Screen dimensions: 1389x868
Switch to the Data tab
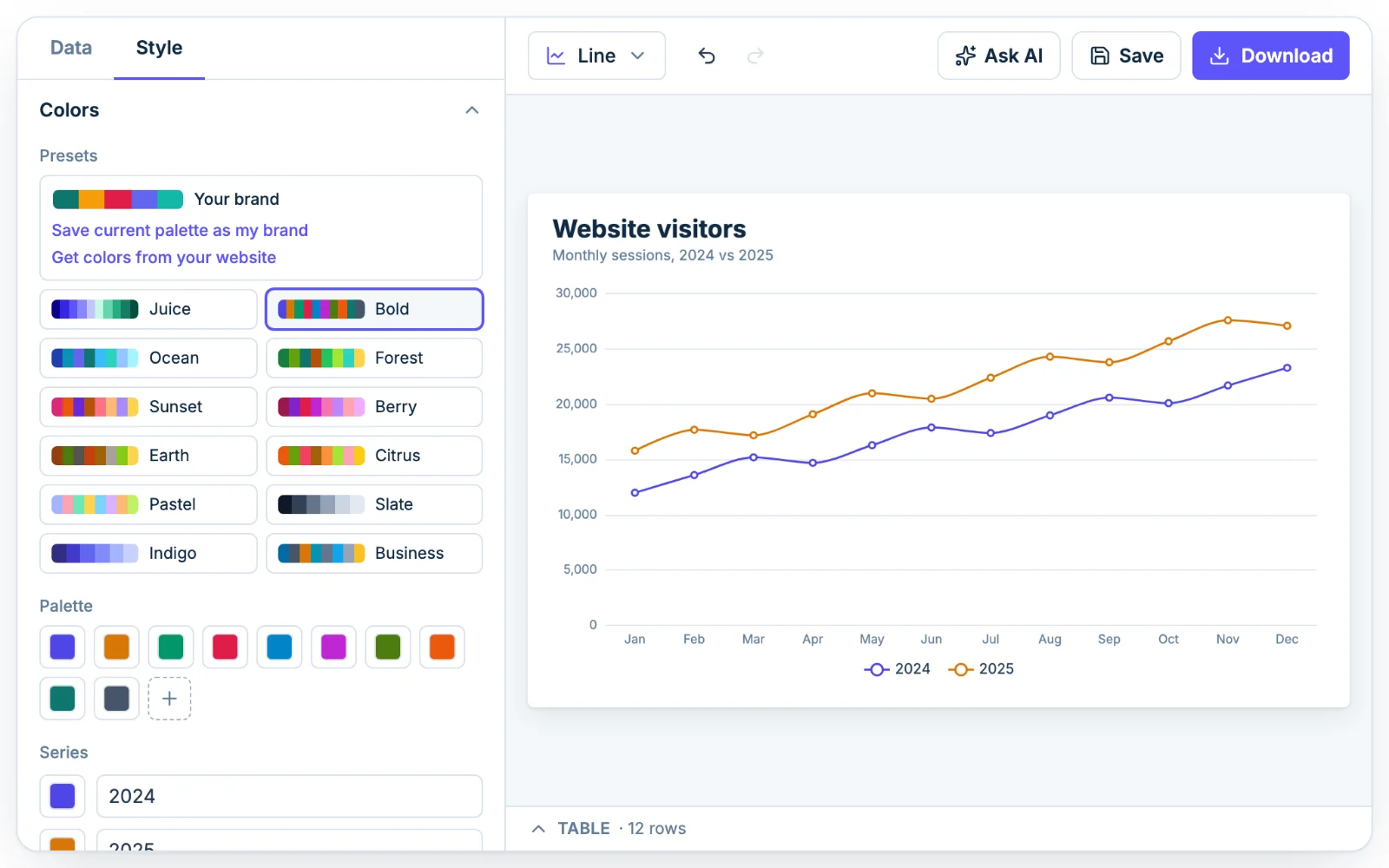click(71, 48)
